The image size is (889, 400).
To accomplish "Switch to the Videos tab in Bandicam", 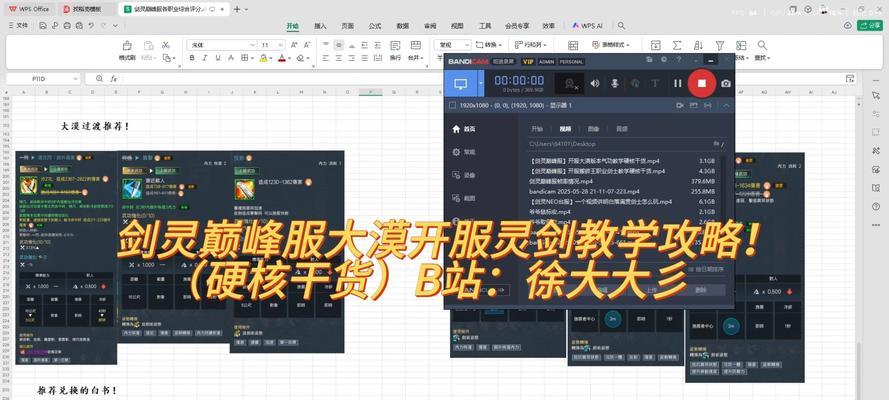I will pyautogui.click(x=565, y=129).
